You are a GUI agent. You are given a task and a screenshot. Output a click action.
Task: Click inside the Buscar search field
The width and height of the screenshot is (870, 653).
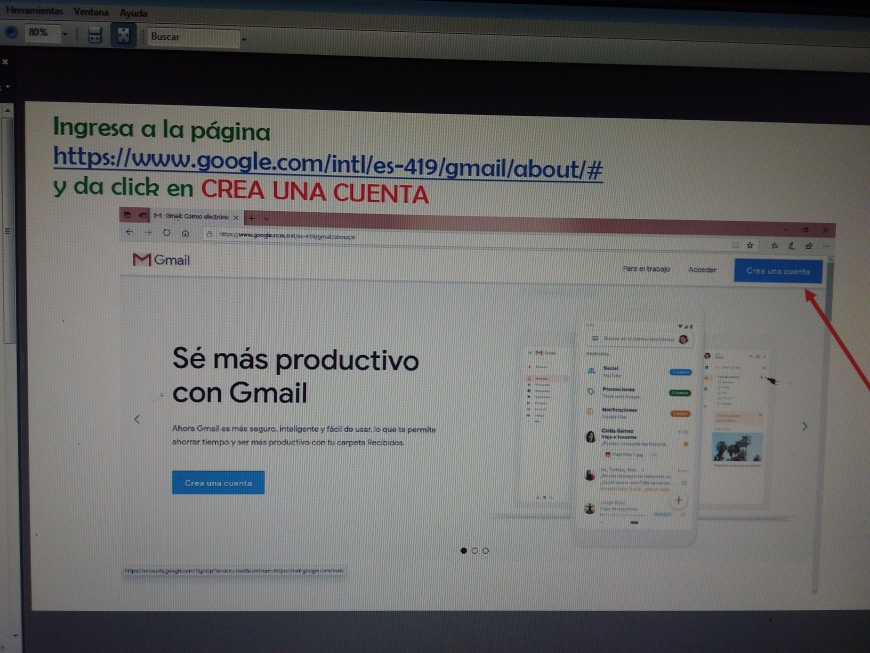pyautogui.click(x=193, y=37)
